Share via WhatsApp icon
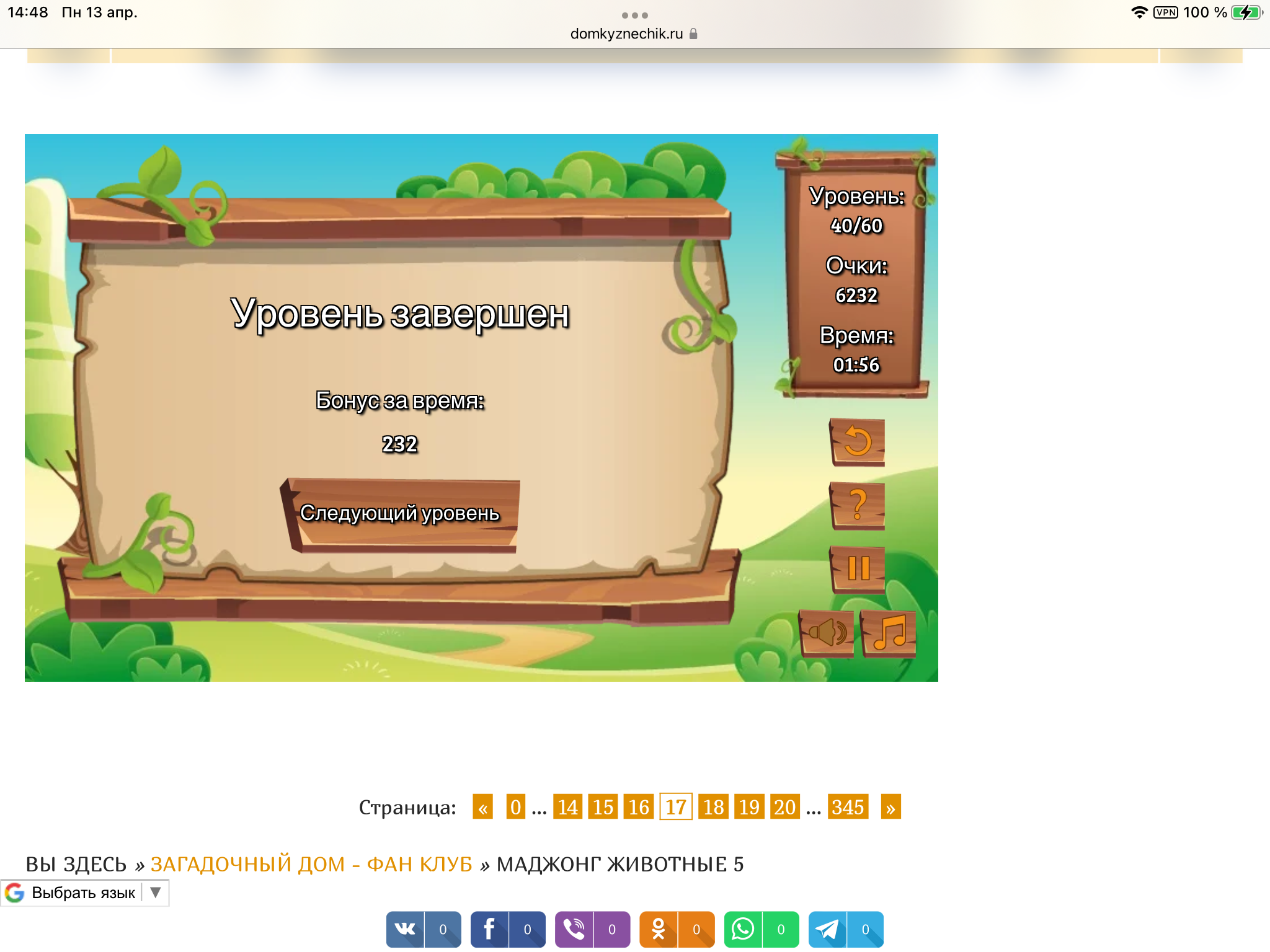The height and width of the screenshot is (952, 1270). (743, 928)
